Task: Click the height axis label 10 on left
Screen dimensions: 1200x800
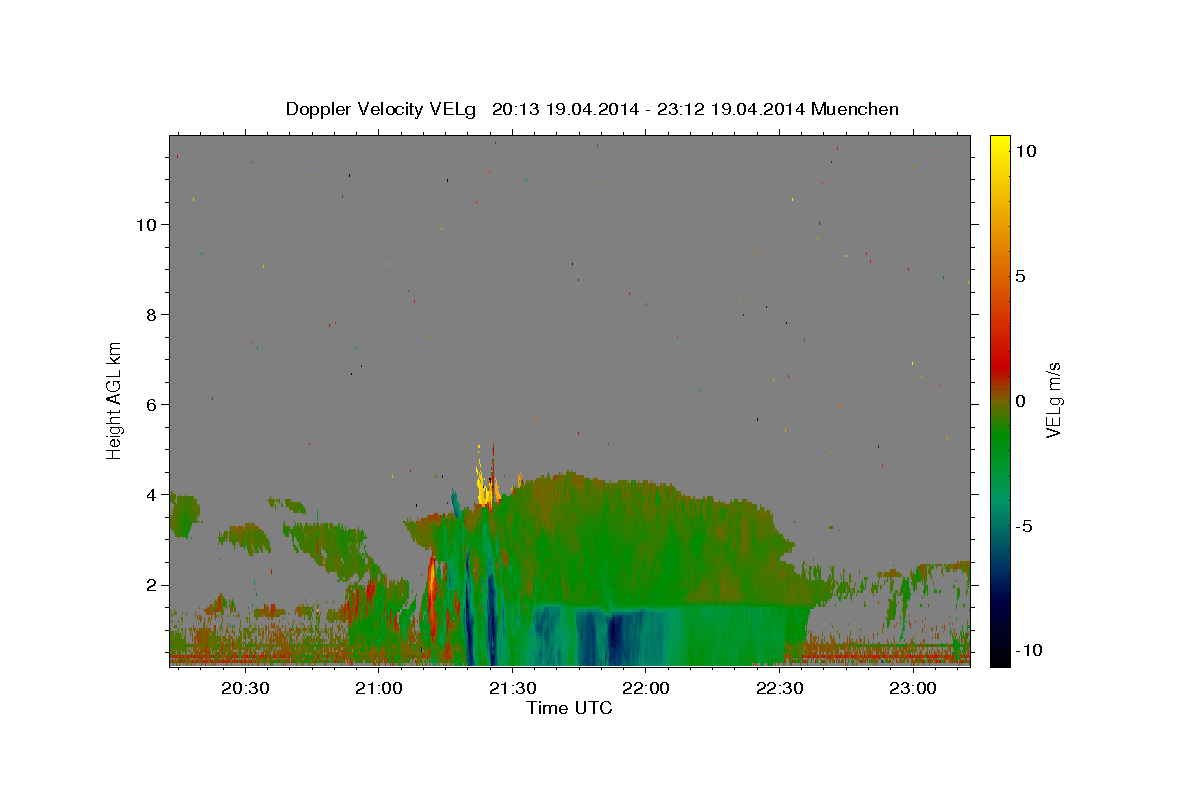Action: tap(148, 225)
